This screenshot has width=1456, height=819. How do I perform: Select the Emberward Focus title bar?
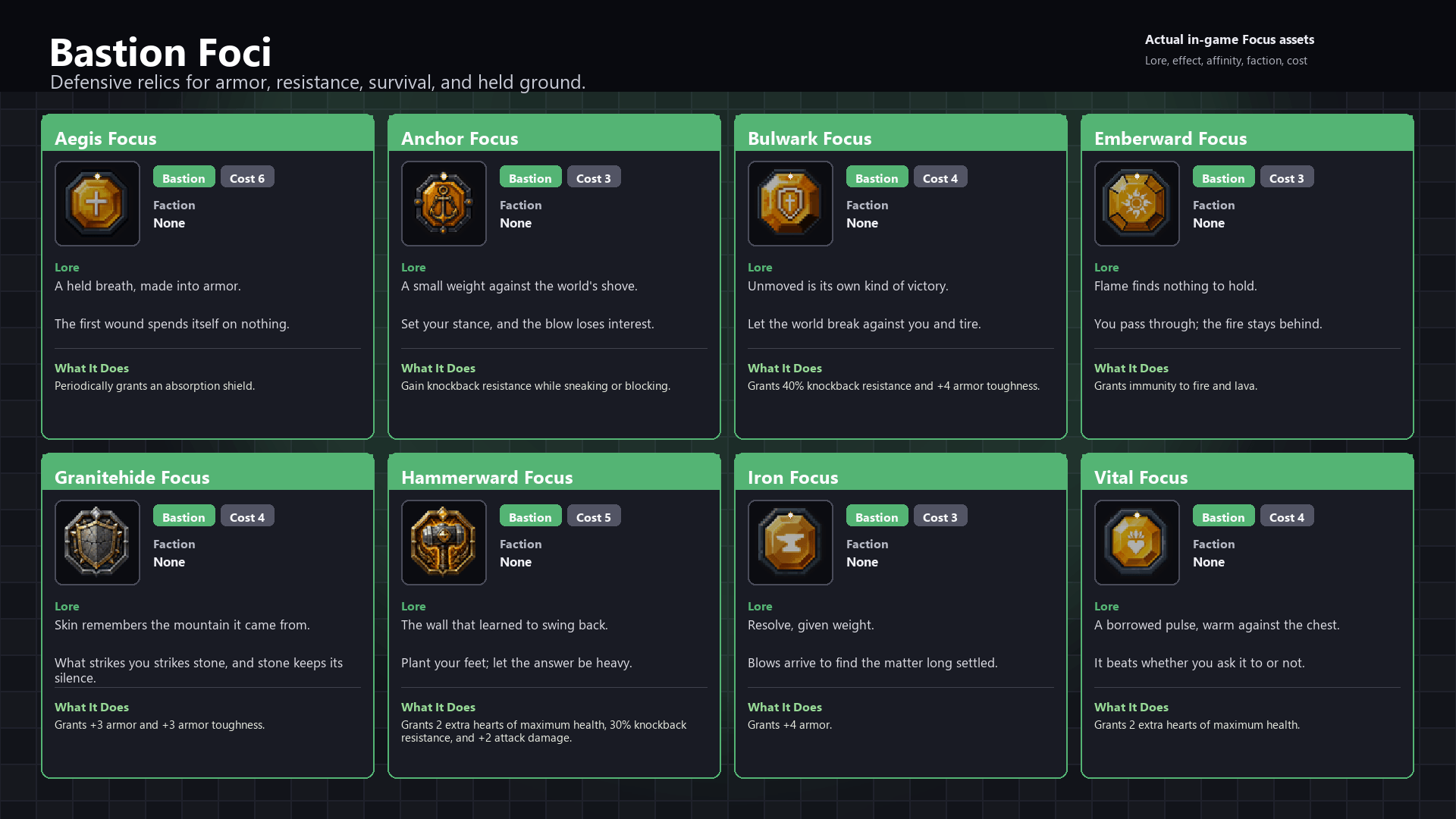pyautogui.click(x=1247, y=133)
